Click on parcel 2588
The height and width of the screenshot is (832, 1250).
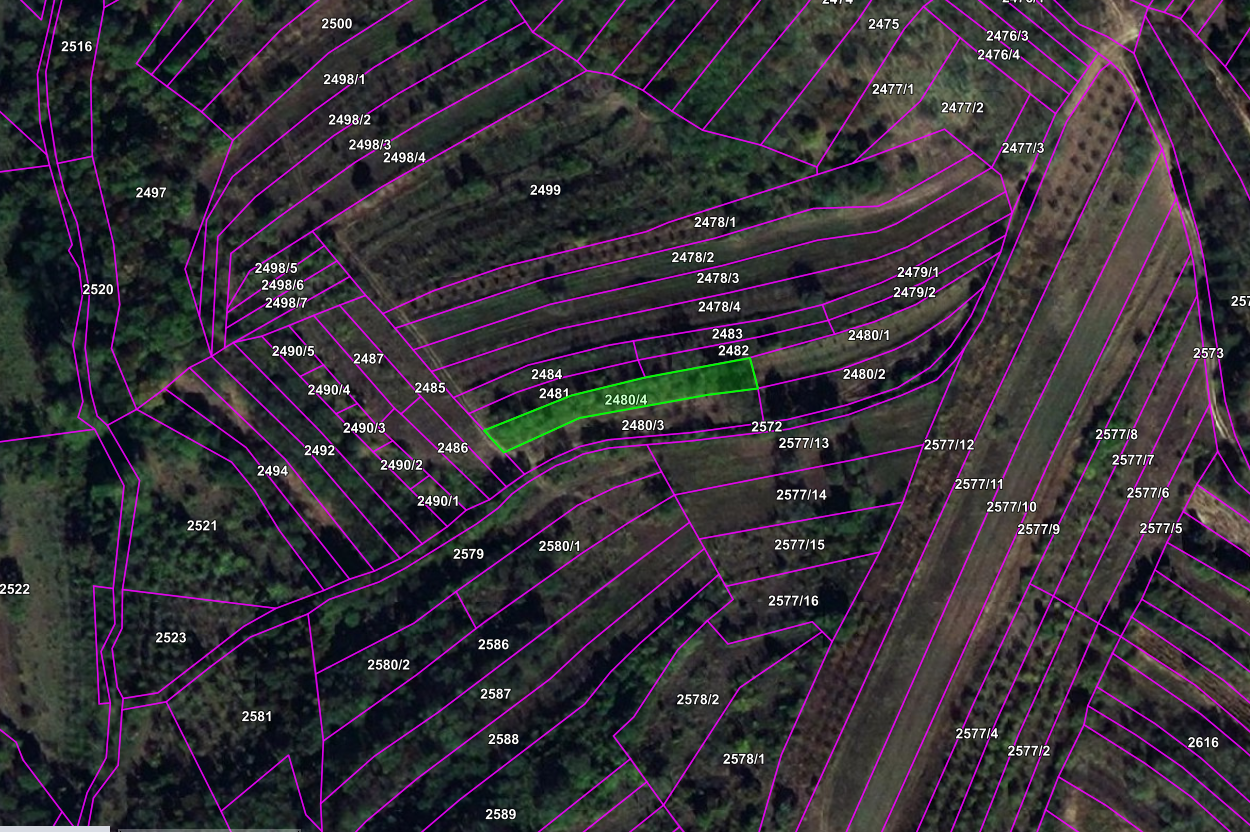[503, 739]
